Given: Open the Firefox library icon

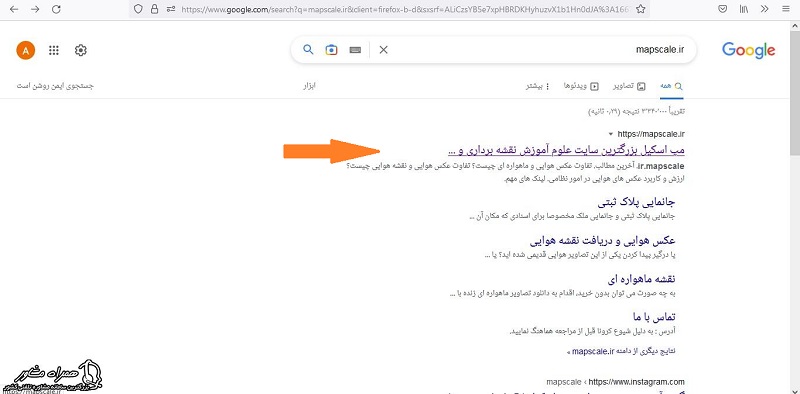Looking at the screenshot, I should tap(744, 9).
